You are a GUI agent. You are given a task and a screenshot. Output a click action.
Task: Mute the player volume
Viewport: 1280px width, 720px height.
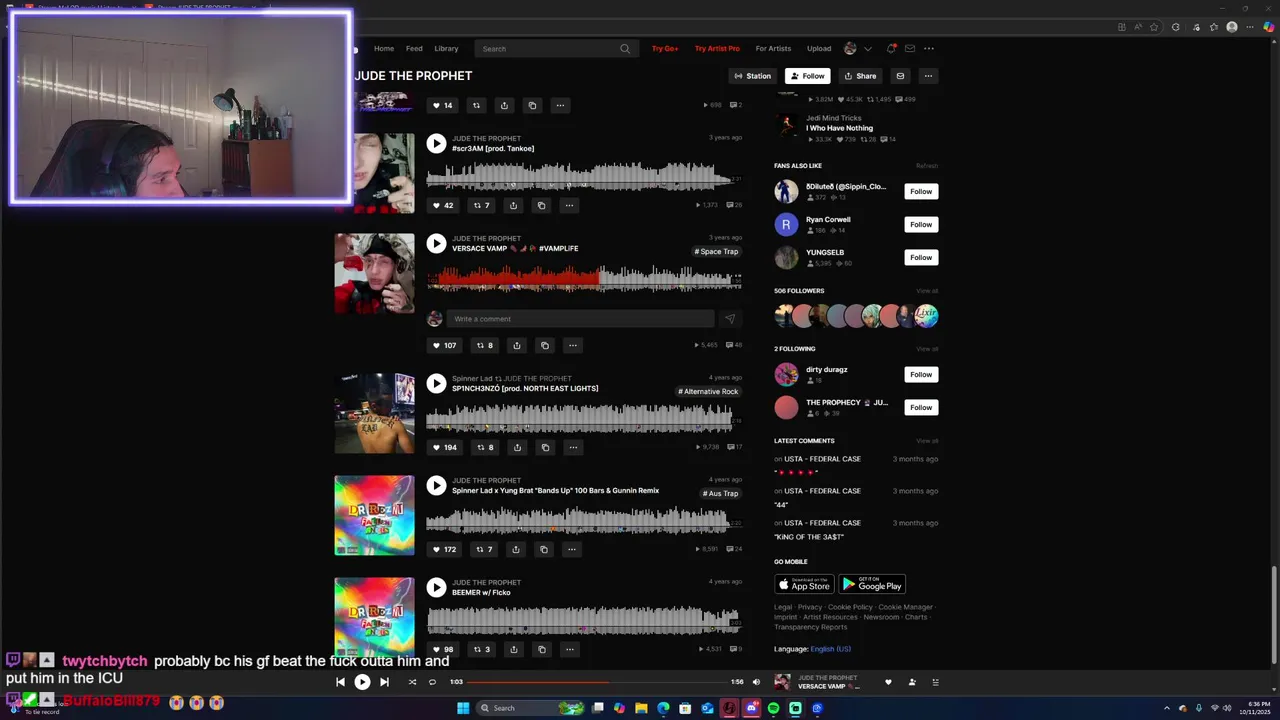(x=756, y=682)
